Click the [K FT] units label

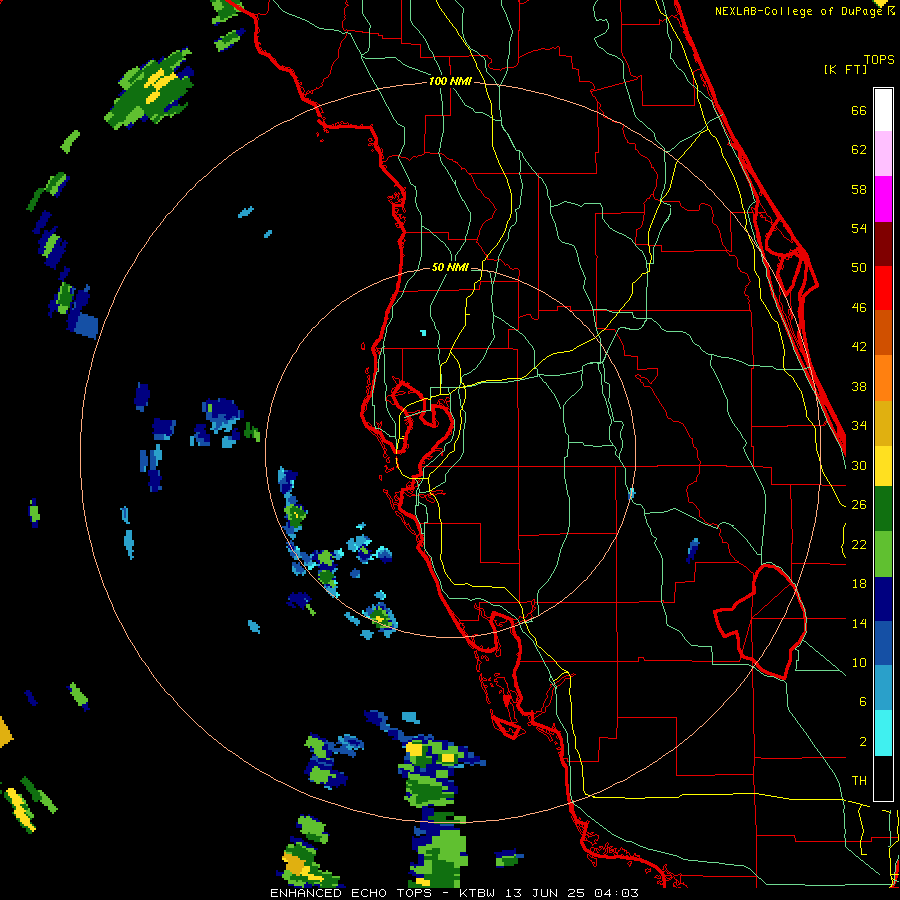pos(845,70)
